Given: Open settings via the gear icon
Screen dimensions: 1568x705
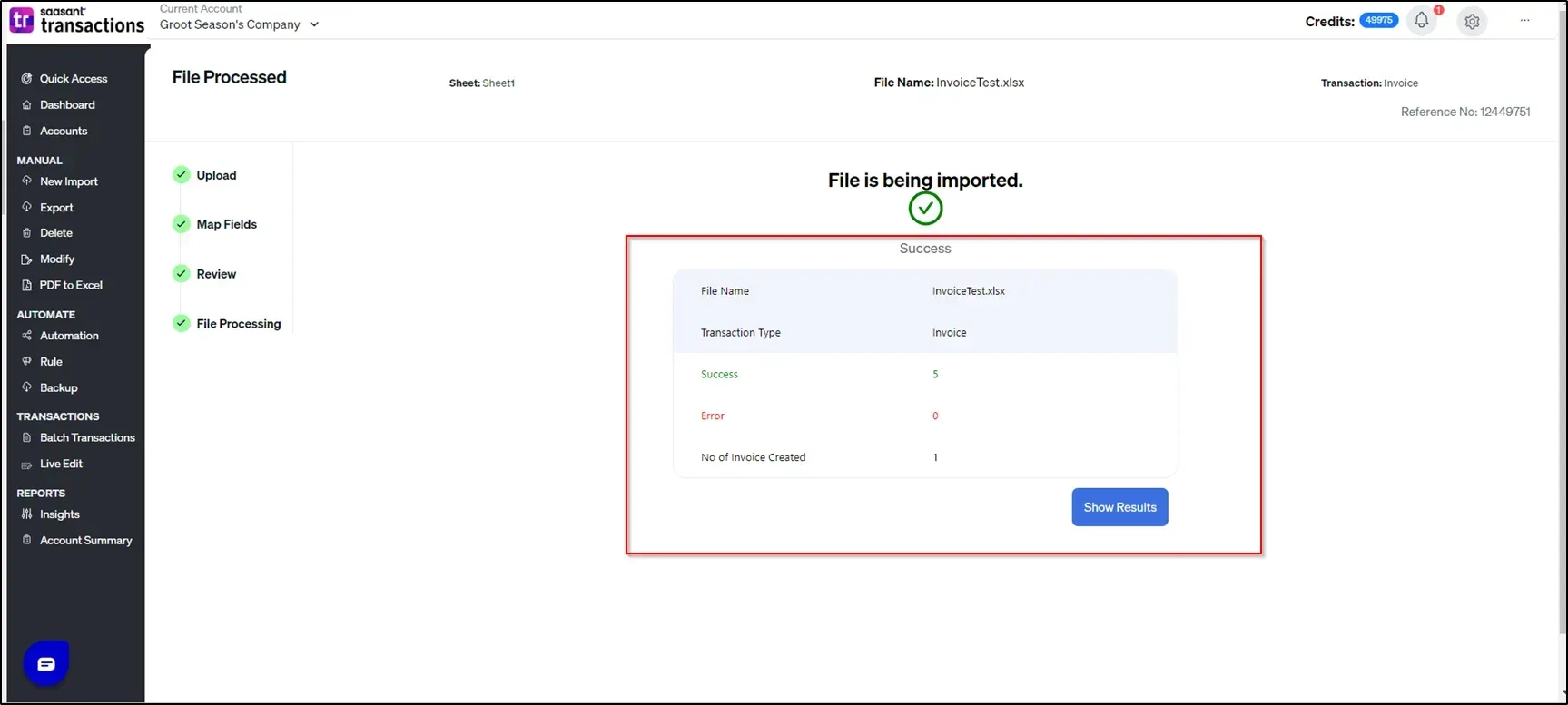Looking at the screenshot, I should pyautogui.click(x=1472, y=21).
